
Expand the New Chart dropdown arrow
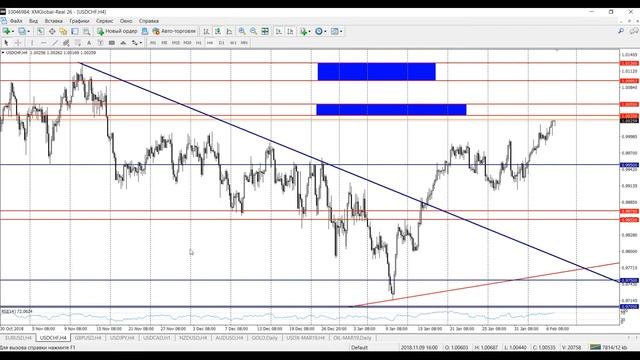[x=13, y=31]
